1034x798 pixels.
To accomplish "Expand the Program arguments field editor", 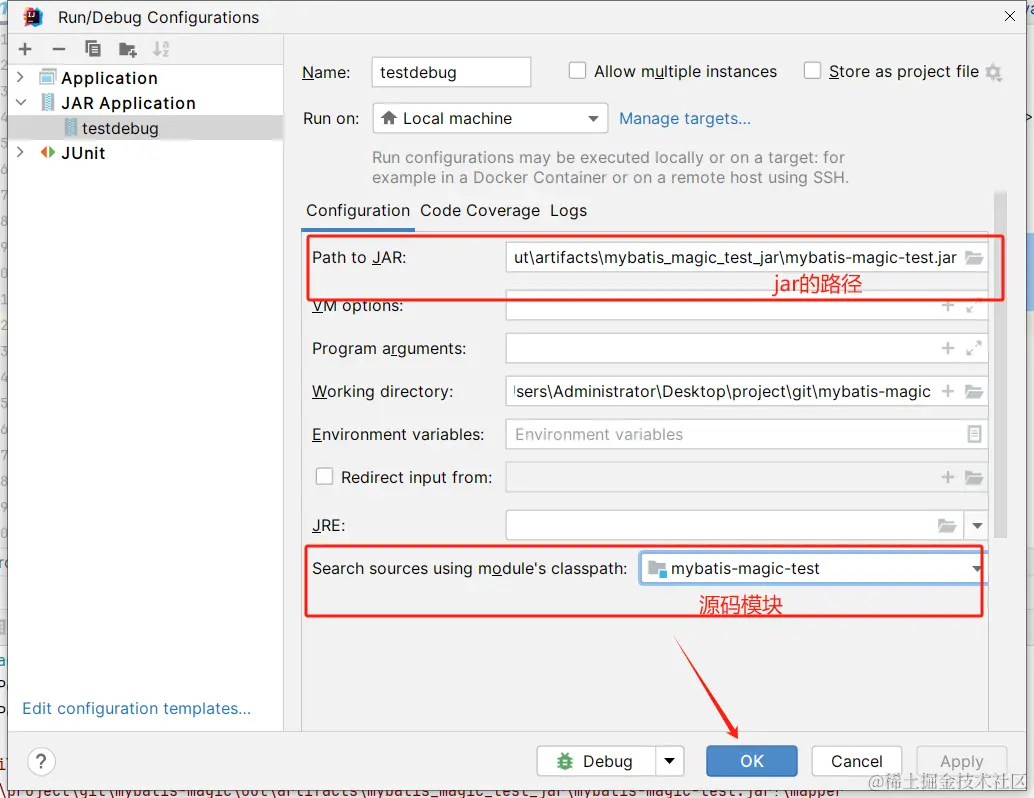I will pyautogui.click(x=974, y=348).
